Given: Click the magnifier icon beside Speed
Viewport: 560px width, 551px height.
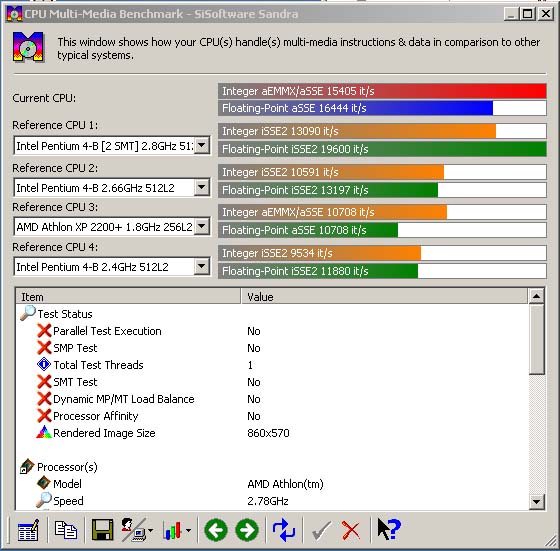Looking at the screenshot, I should pos(44,500).
